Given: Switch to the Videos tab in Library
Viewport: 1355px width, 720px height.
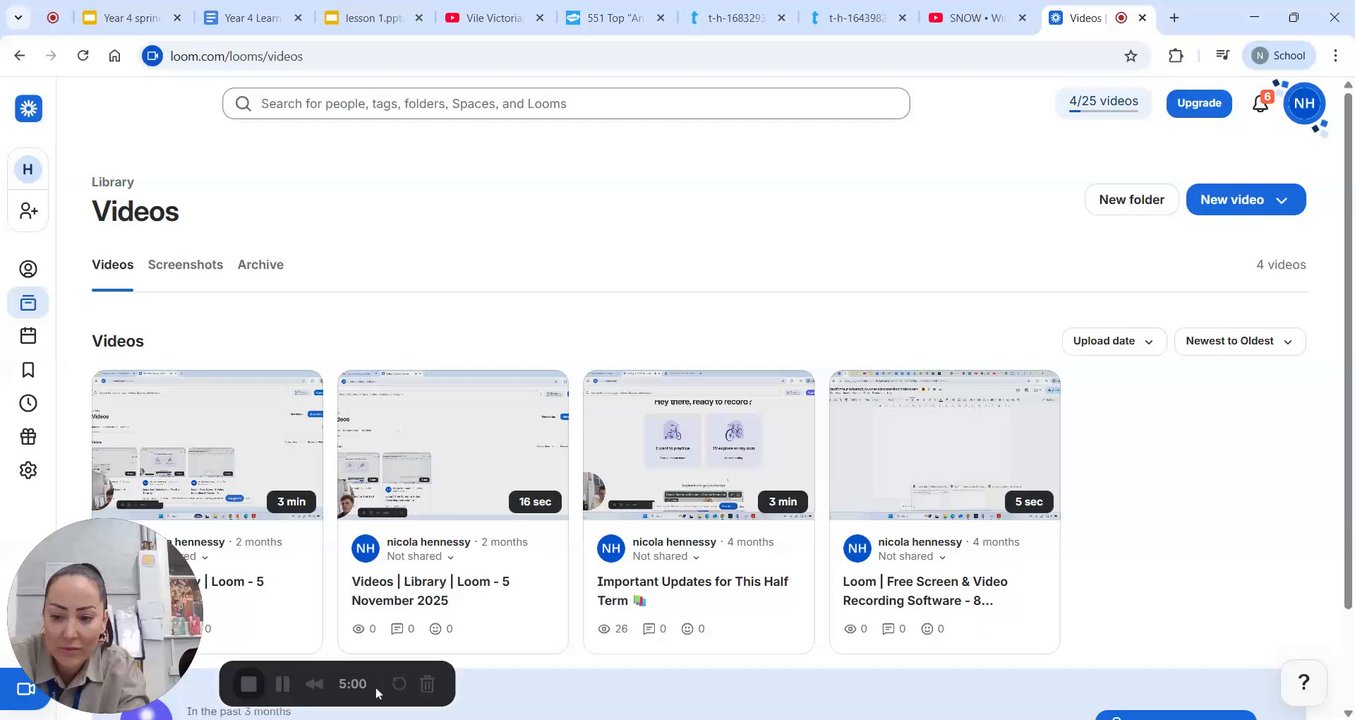Looking at the screenshot, I should point(113,265).
